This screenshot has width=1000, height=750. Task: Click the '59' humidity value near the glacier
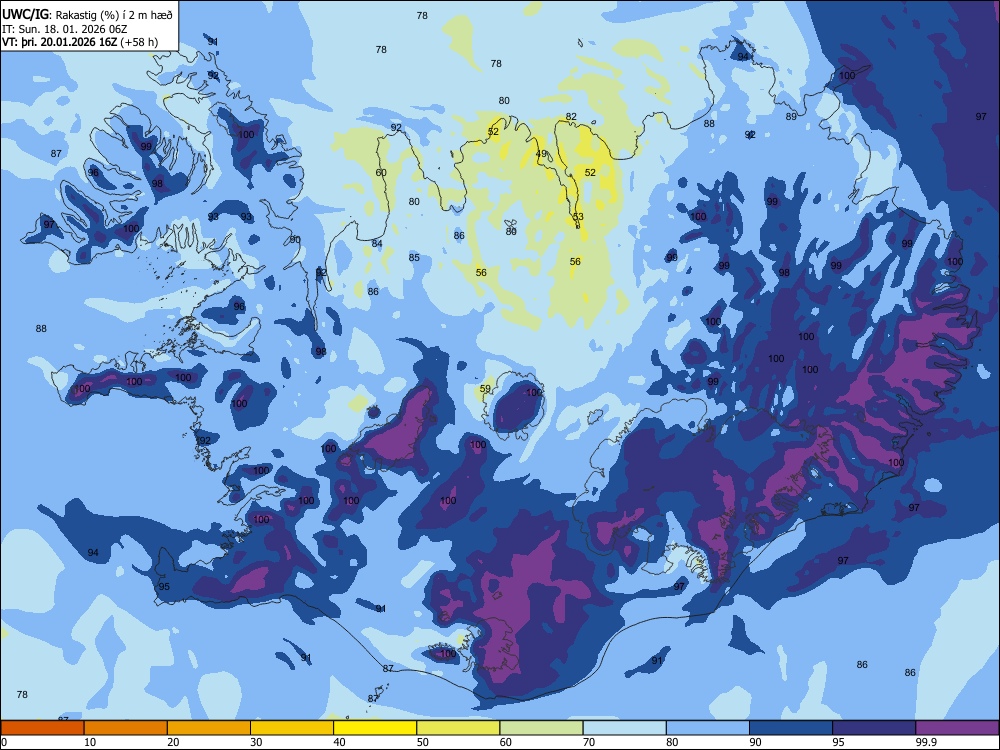485,388
